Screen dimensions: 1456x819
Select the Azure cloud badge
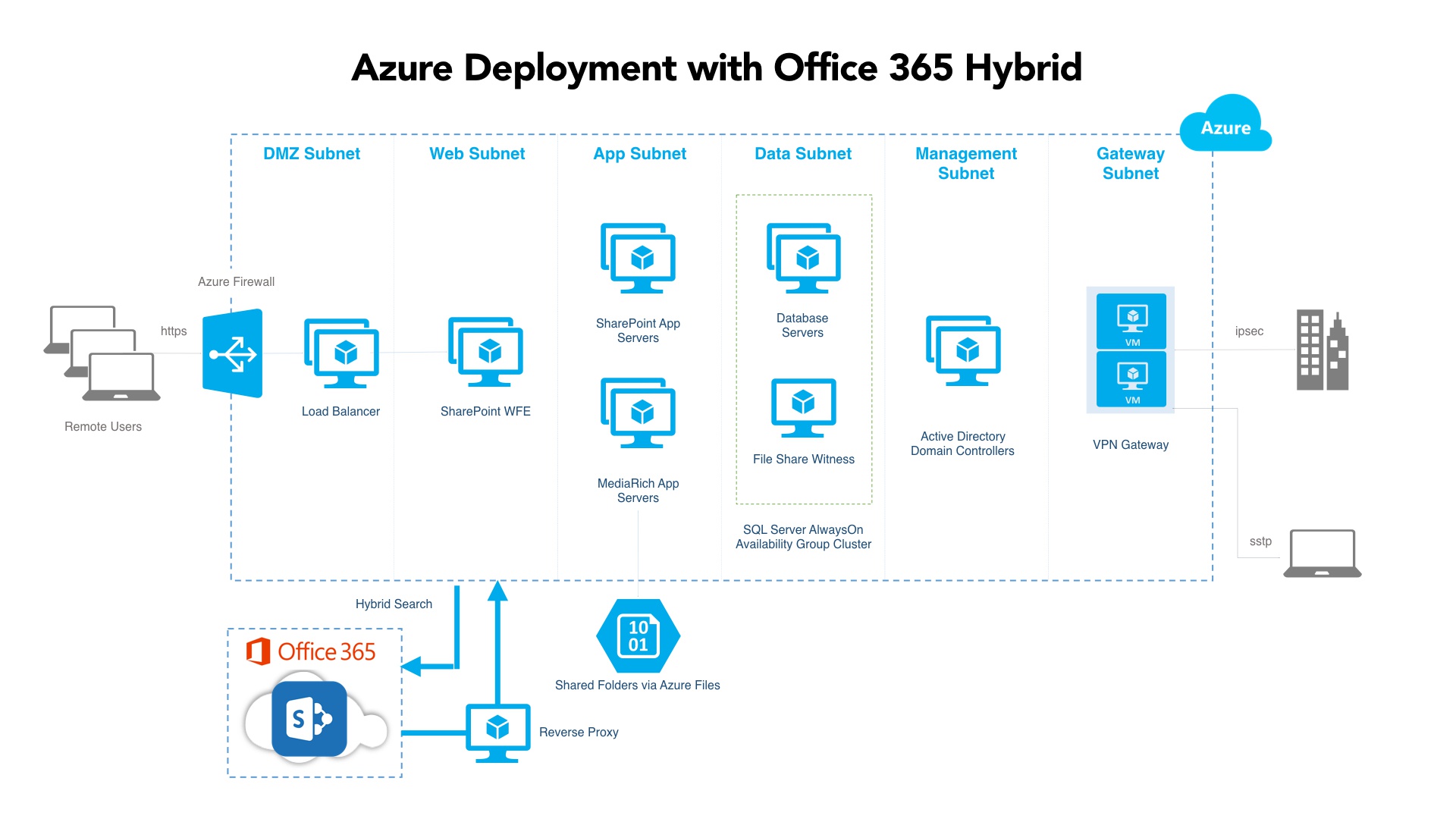tap(1225, 126)
